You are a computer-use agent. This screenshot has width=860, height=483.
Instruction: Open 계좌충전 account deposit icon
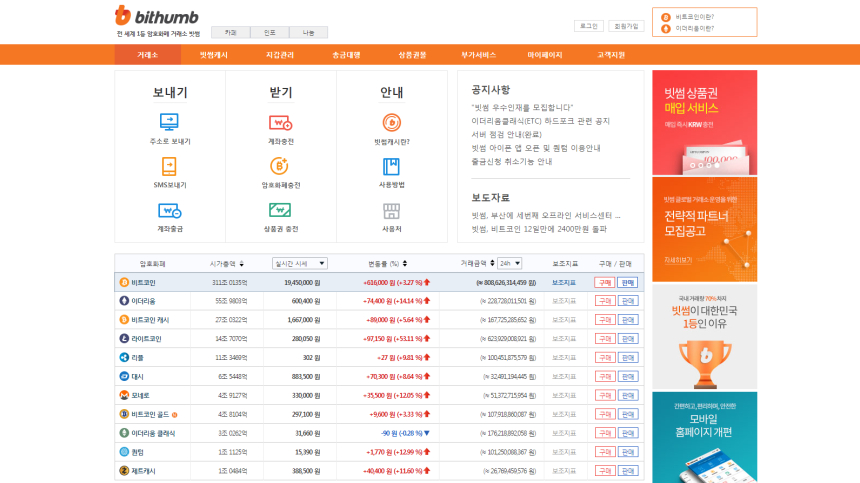coord(280,122)
